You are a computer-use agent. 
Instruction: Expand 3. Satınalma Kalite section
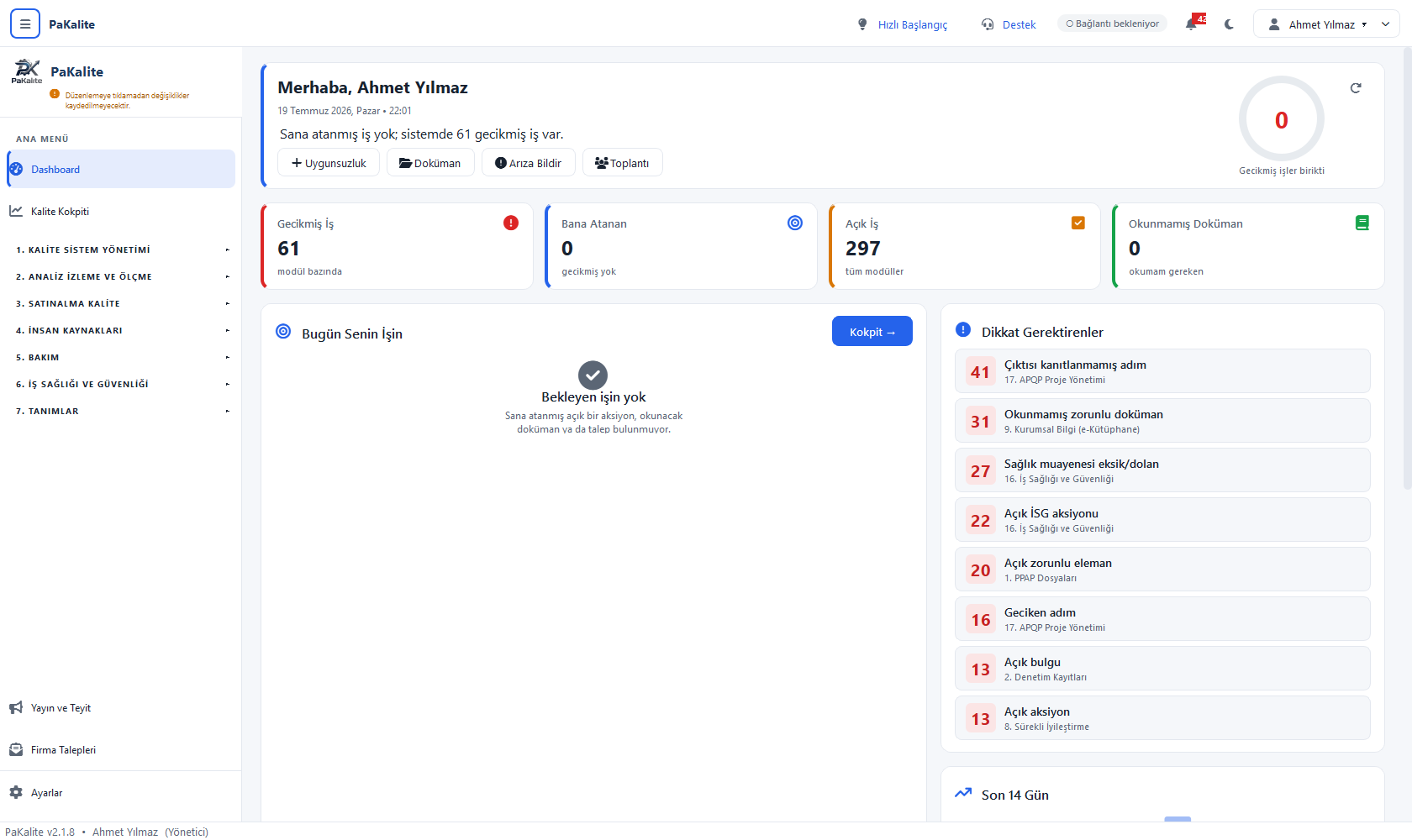121,303
